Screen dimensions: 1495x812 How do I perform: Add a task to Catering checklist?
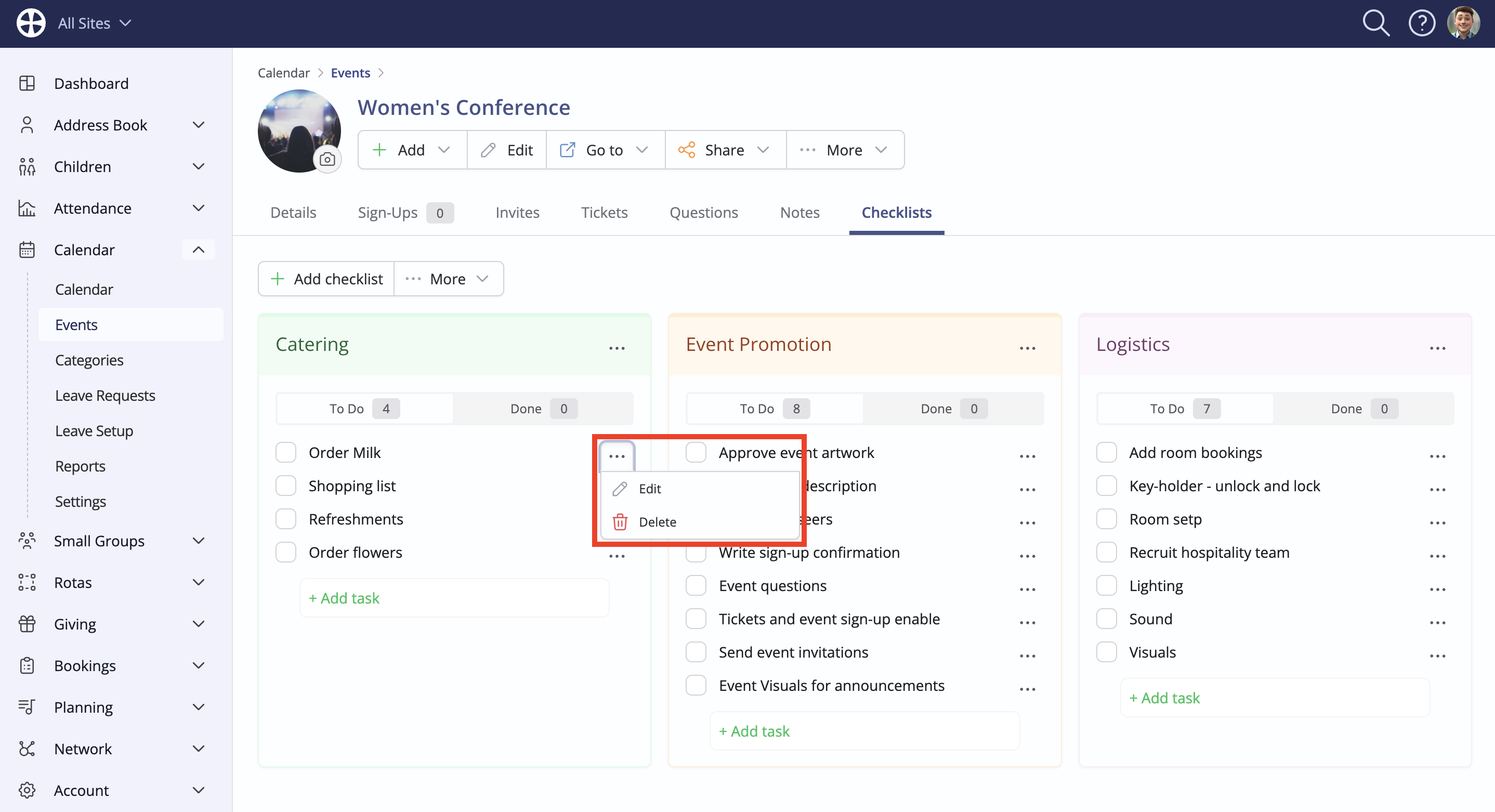click(x=454, y=598)
